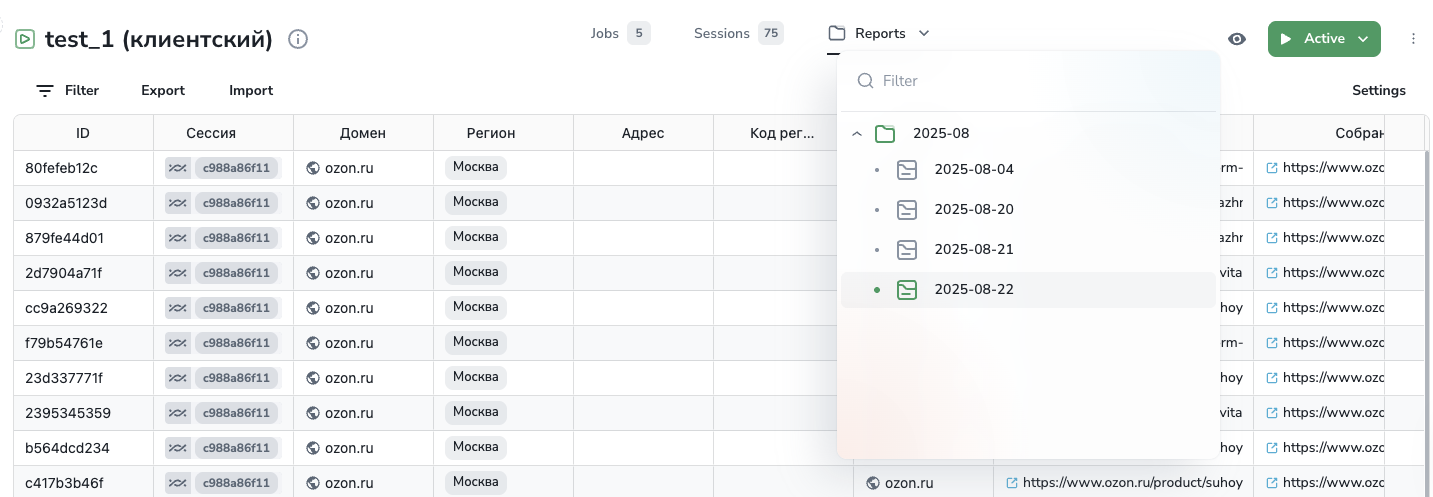Select the 2025-08-22 report
1433x497 pixels.
click(973, 290)
